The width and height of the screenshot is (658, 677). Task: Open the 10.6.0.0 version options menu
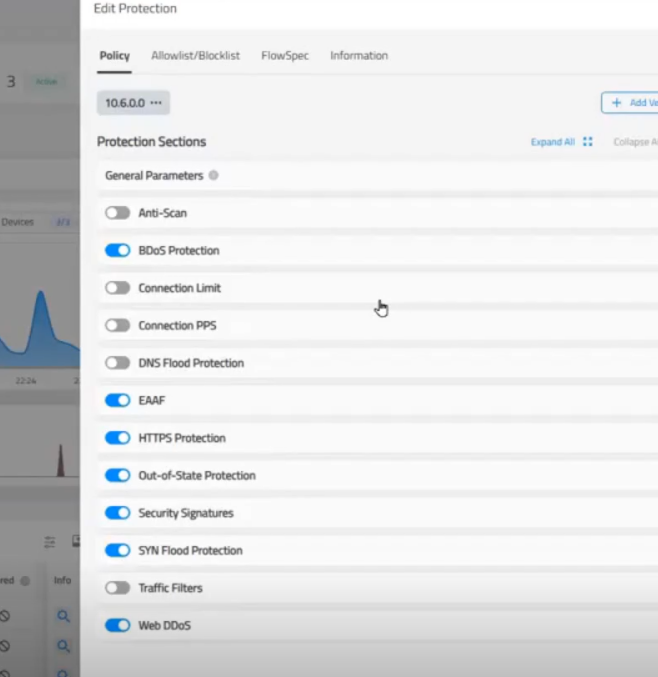(156, 103)
